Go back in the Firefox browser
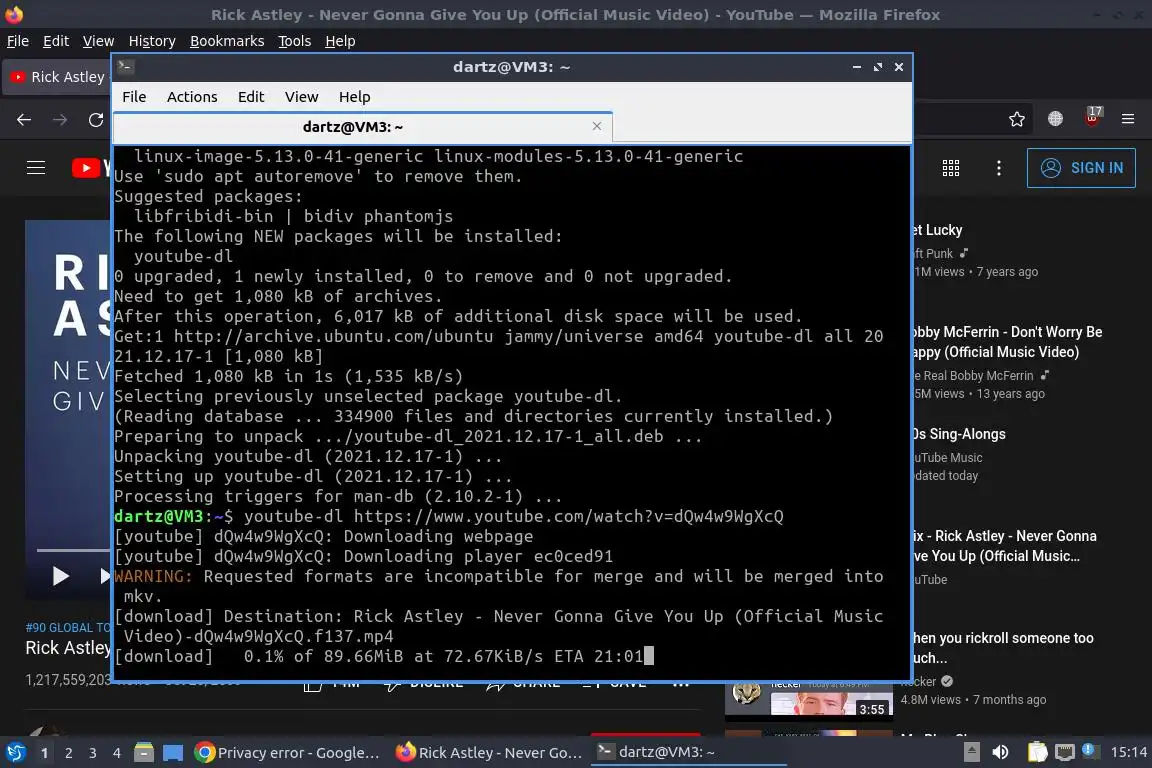Viewport: 1152px width, 768px height. 24,120
